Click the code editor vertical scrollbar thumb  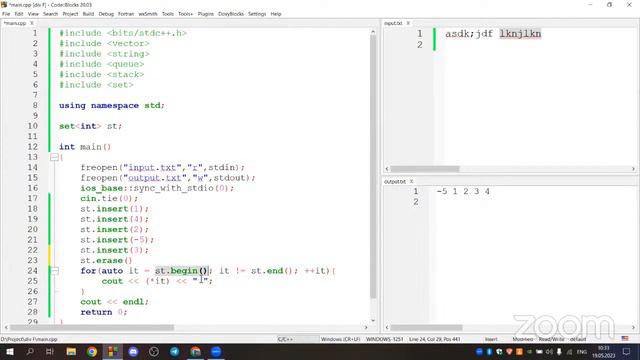[373, 167]
